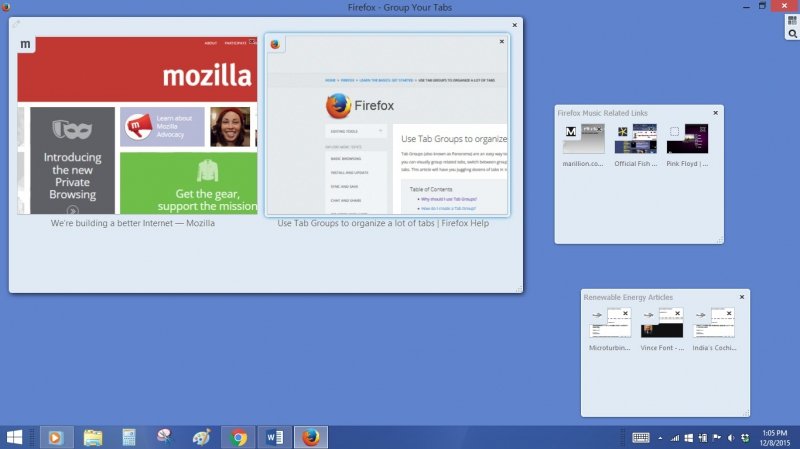The width and height of the screenshot is (800, 449).
Task: Show hidden tray icons with the up arrow
Action: click(x=660, y=438)
